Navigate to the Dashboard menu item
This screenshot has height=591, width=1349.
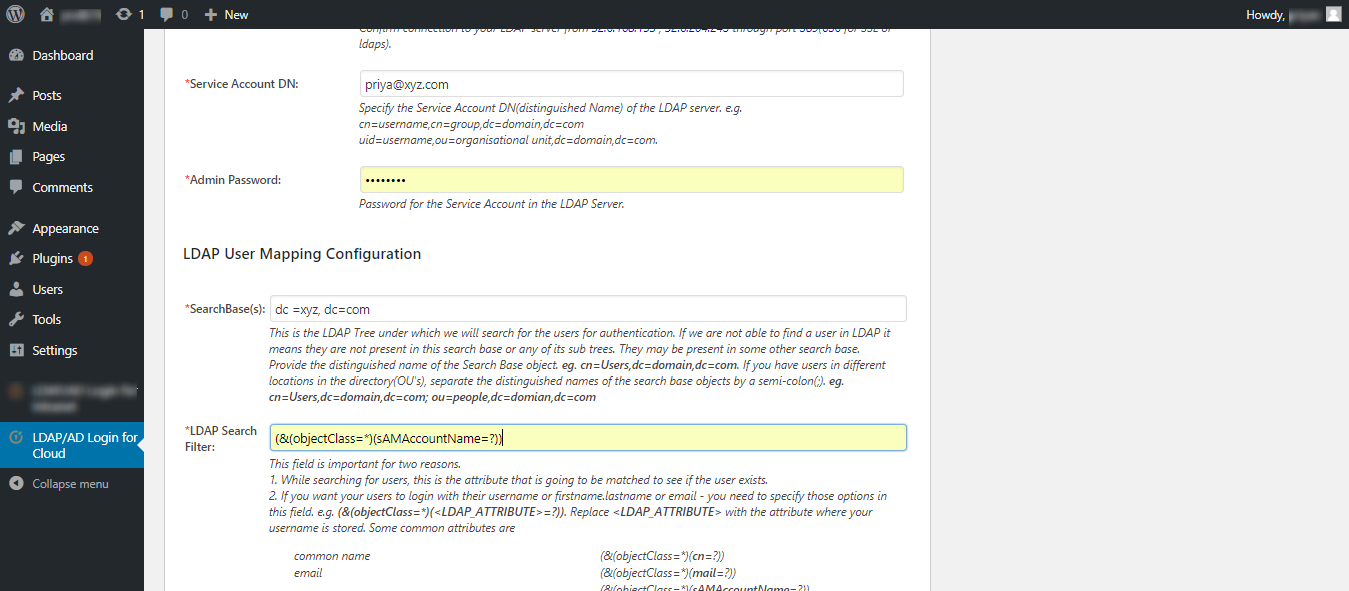[62, 55]
